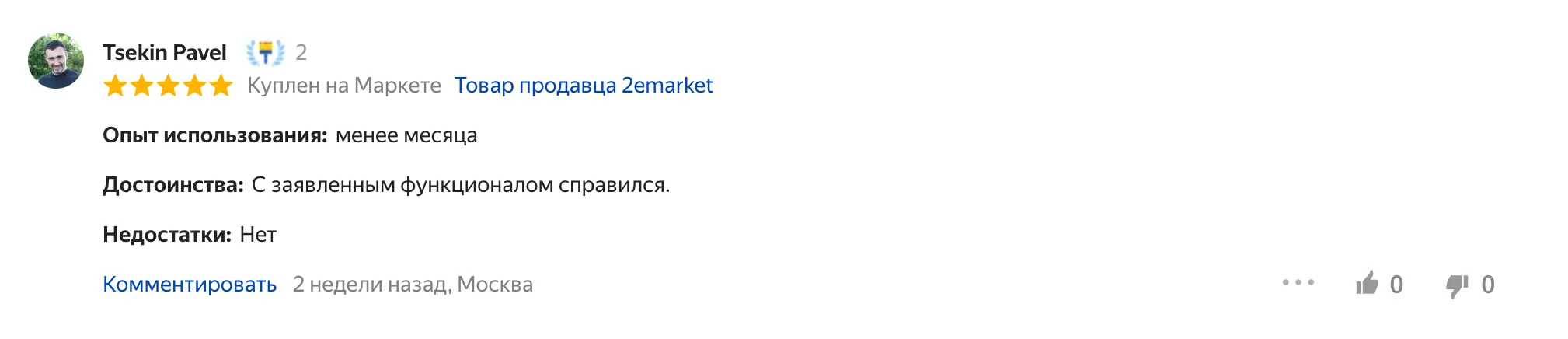The width and height of the screenshot is (1568, 339).
Task: Click the first rating star
Action: pos(115,86)
